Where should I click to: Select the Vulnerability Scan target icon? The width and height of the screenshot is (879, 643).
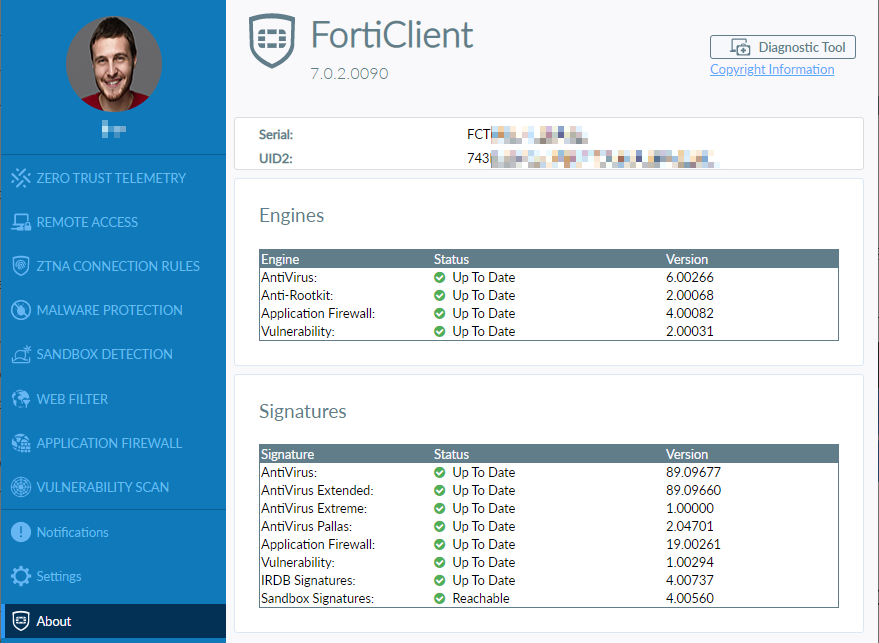[x=23, y=487]
